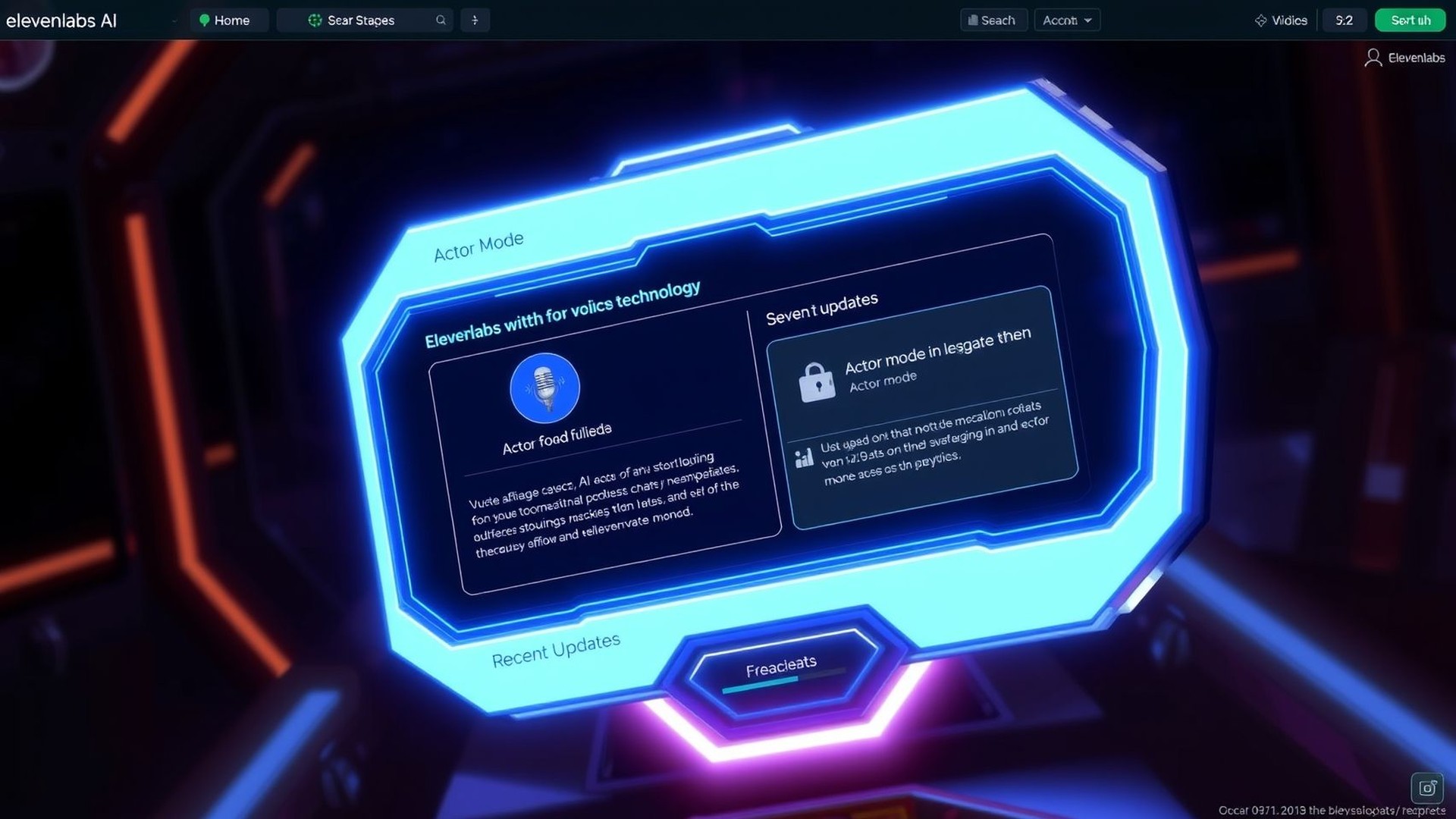
Task: Expand dropdown arrow beside elevenlabs AI logo
Action: (174, 21)
